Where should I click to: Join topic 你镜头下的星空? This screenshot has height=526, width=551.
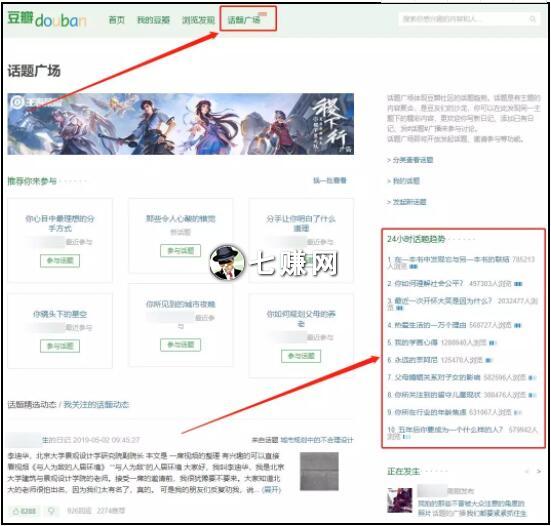point(60,346)
